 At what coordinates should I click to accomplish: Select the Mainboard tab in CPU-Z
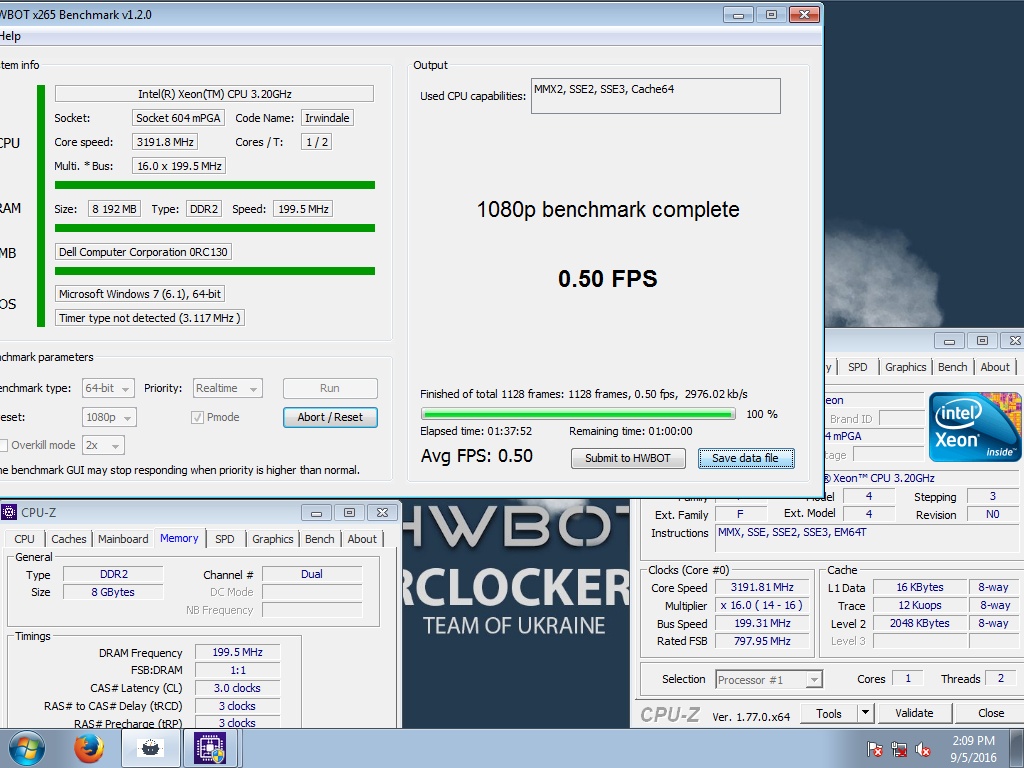click(123, 539)
